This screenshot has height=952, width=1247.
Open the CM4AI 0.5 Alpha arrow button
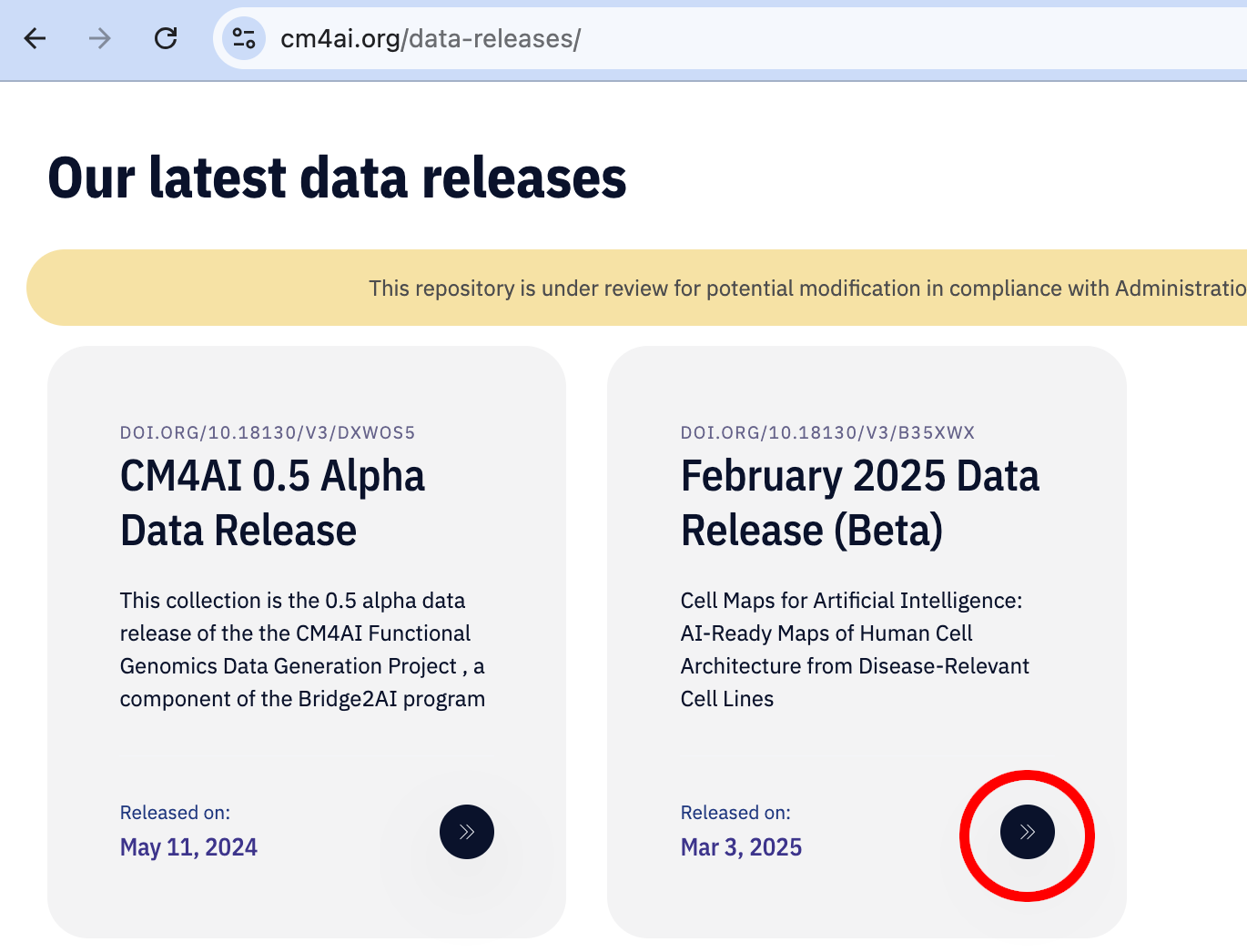(x=467, y=832)
